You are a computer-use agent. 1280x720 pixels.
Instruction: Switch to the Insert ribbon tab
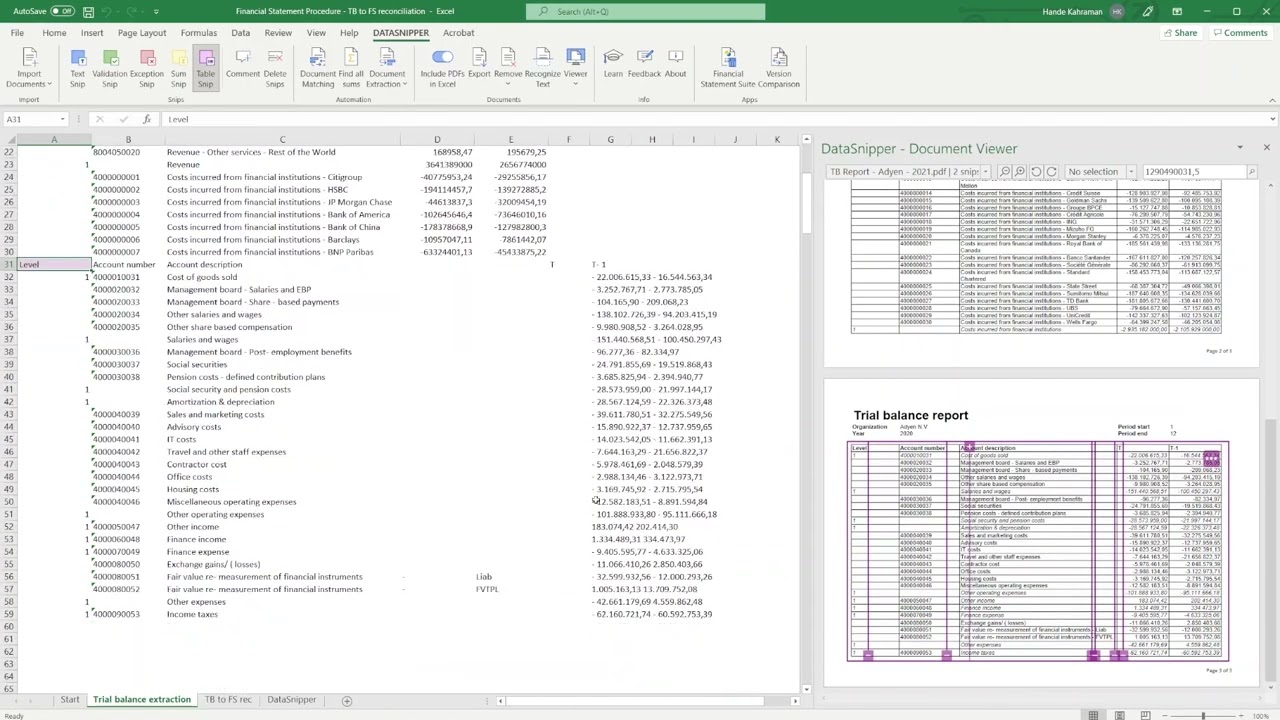coord(92,33)
